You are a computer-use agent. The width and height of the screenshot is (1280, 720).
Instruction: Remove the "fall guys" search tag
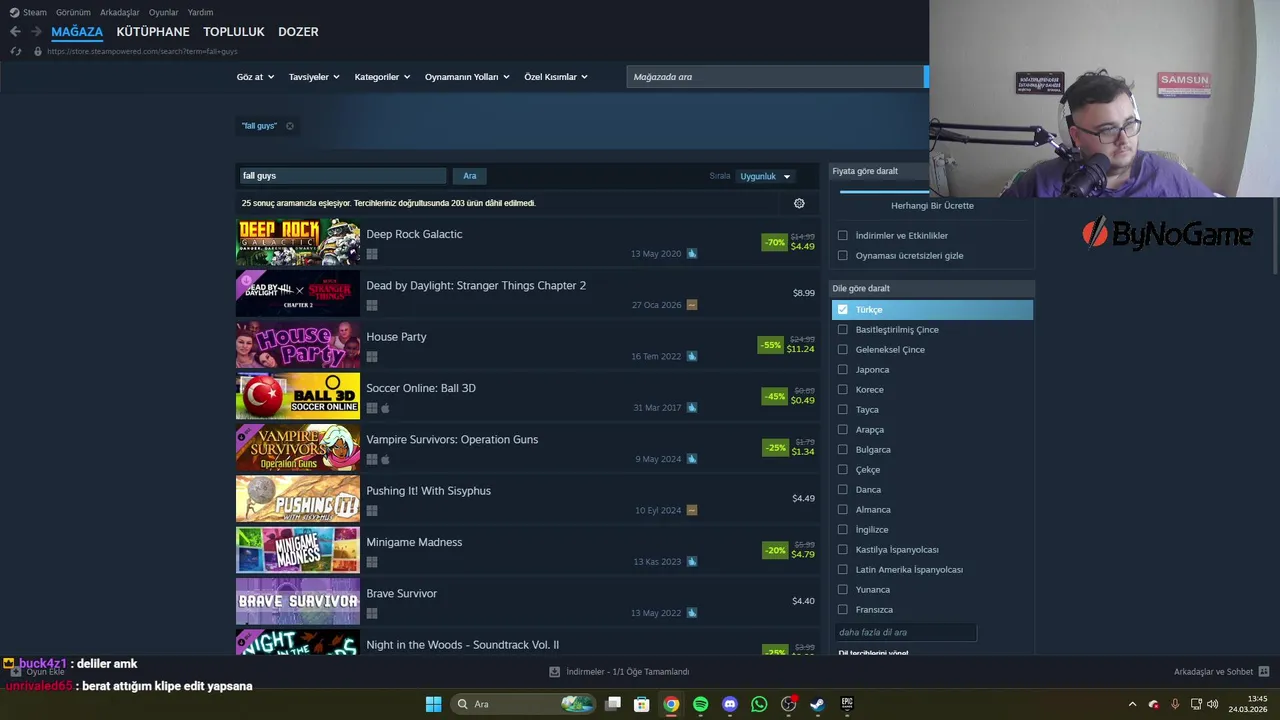(290, 126)
